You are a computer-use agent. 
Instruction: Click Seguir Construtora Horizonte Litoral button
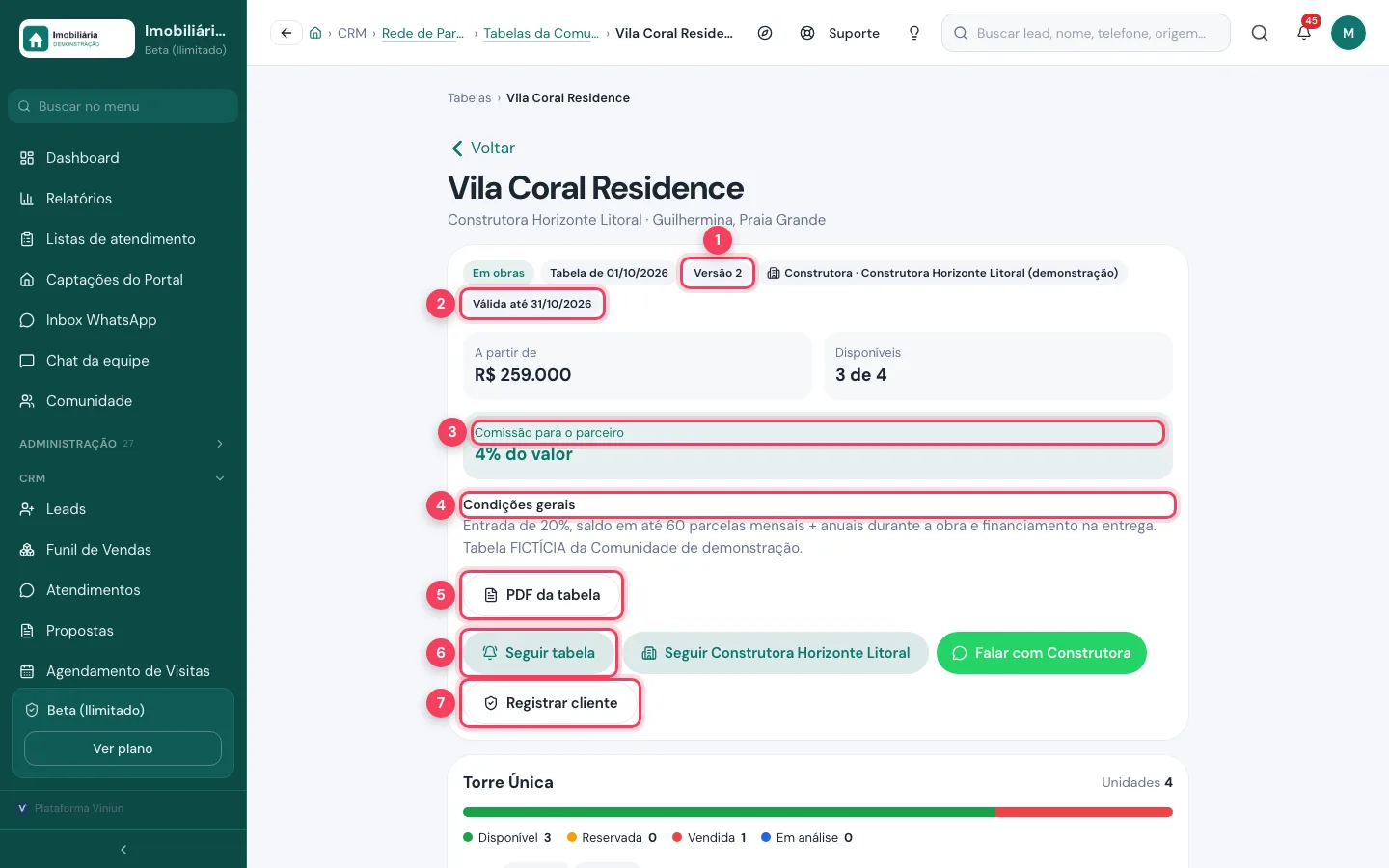(x=776, y=653)
